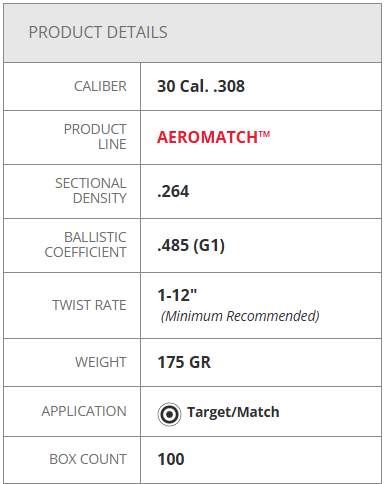Click the Target/Match bullseye icon
The height and width of the screenshot is (484, 384).
tap(169, 414)
